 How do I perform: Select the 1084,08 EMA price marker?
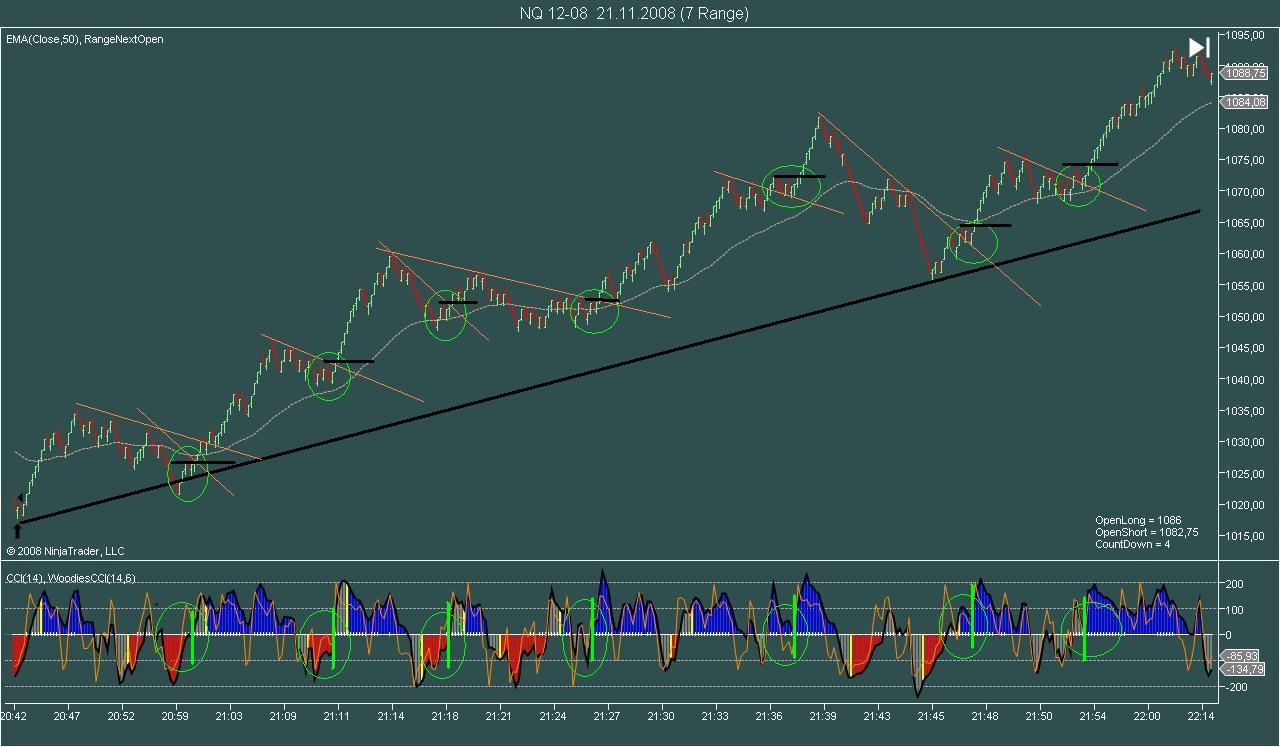[x=1246, y=102]
